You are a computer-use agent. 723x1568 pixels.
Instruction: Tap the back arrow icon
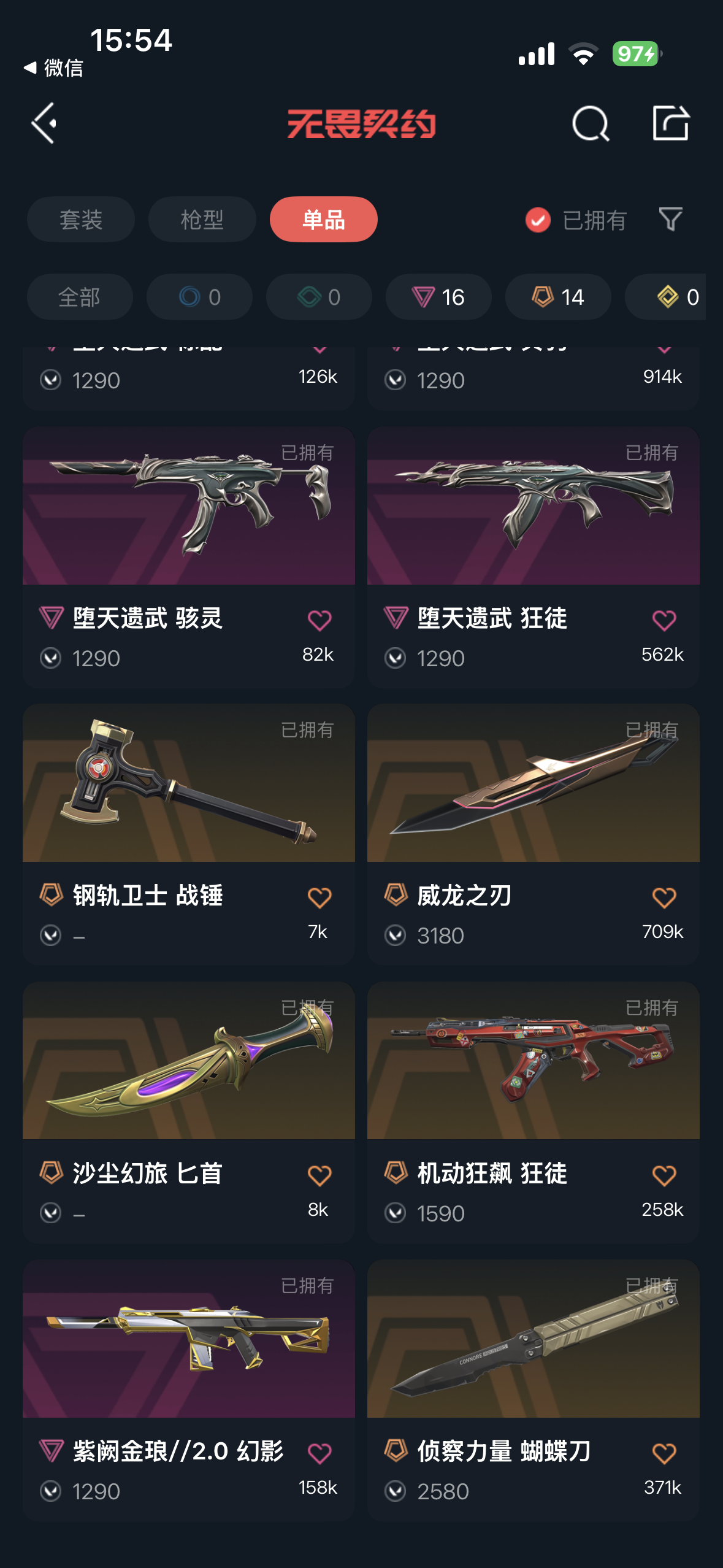(44, 123)
